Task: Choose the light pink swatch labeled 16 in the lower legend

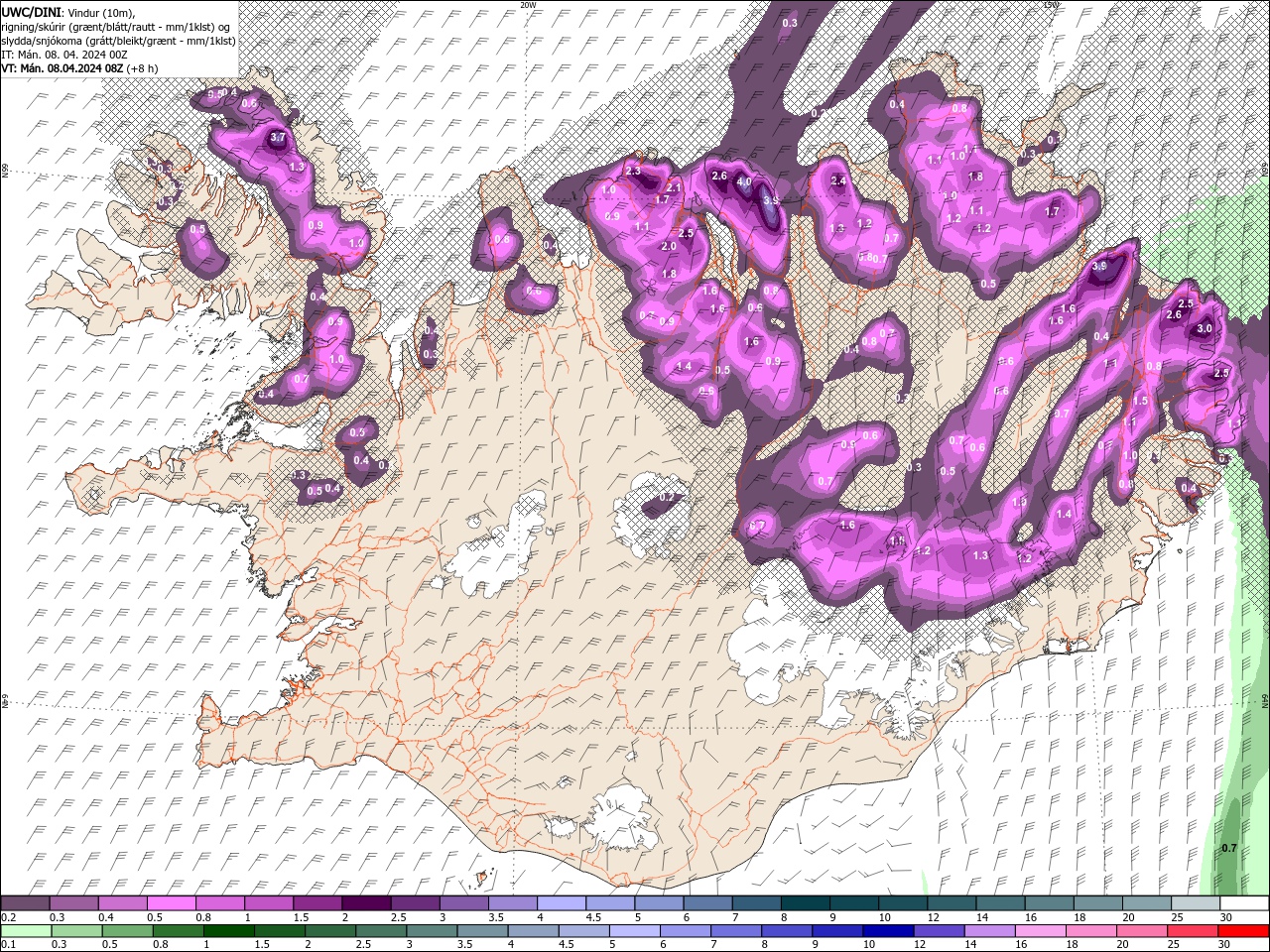Action: tap(1041, 931)
